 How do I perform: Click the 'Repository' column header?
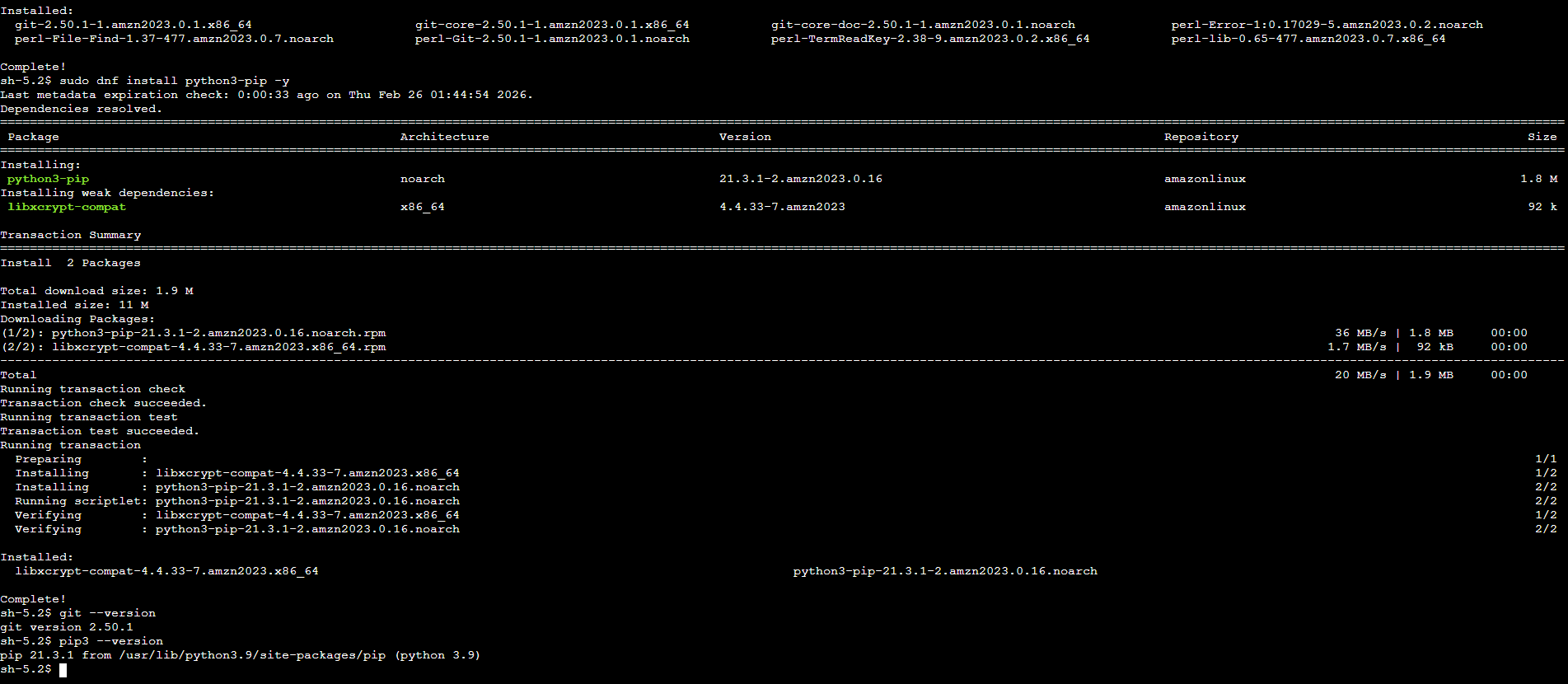[1201, 137]
